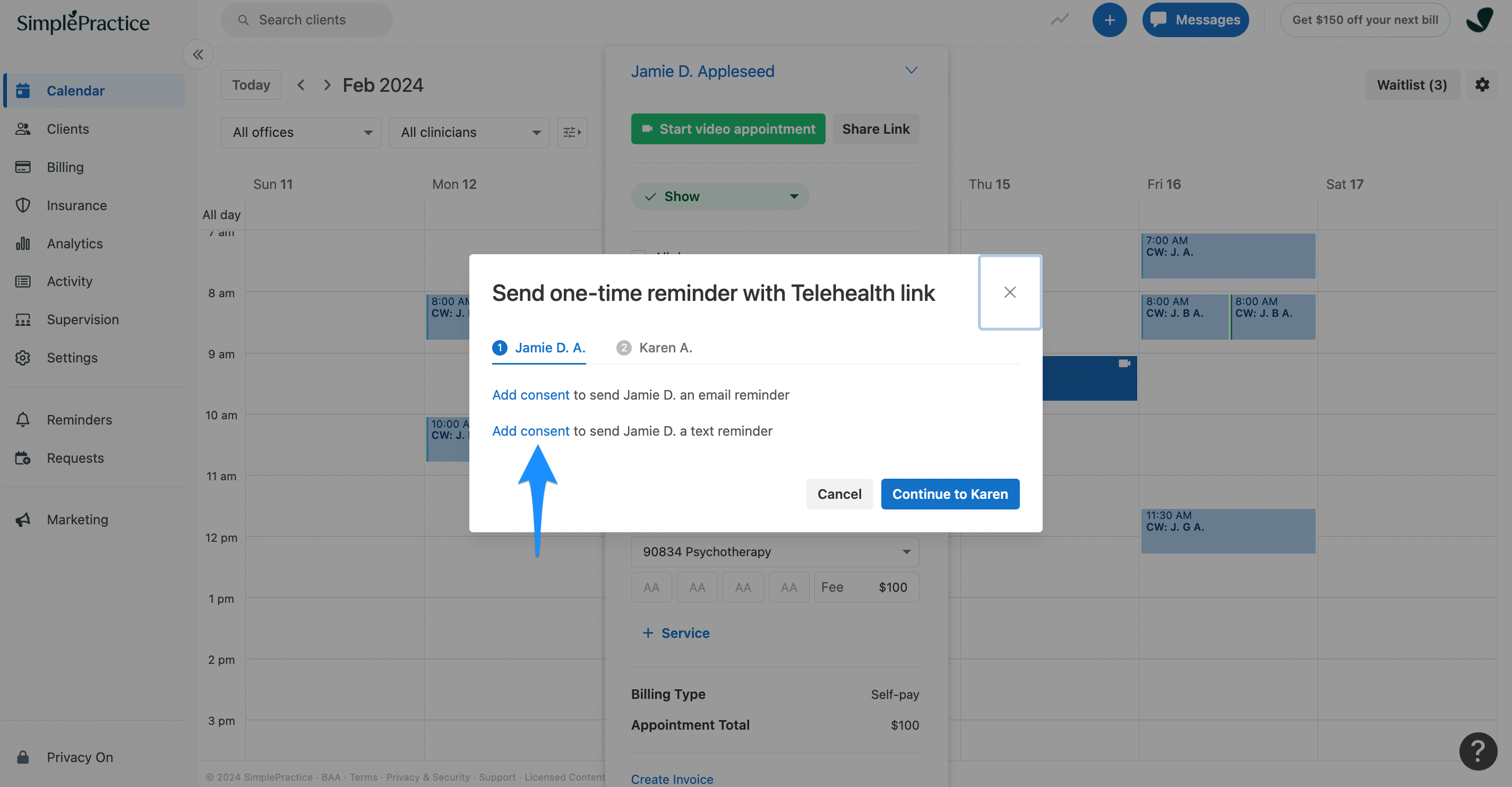Open the All clinicians dropdown

pos(468,133)
